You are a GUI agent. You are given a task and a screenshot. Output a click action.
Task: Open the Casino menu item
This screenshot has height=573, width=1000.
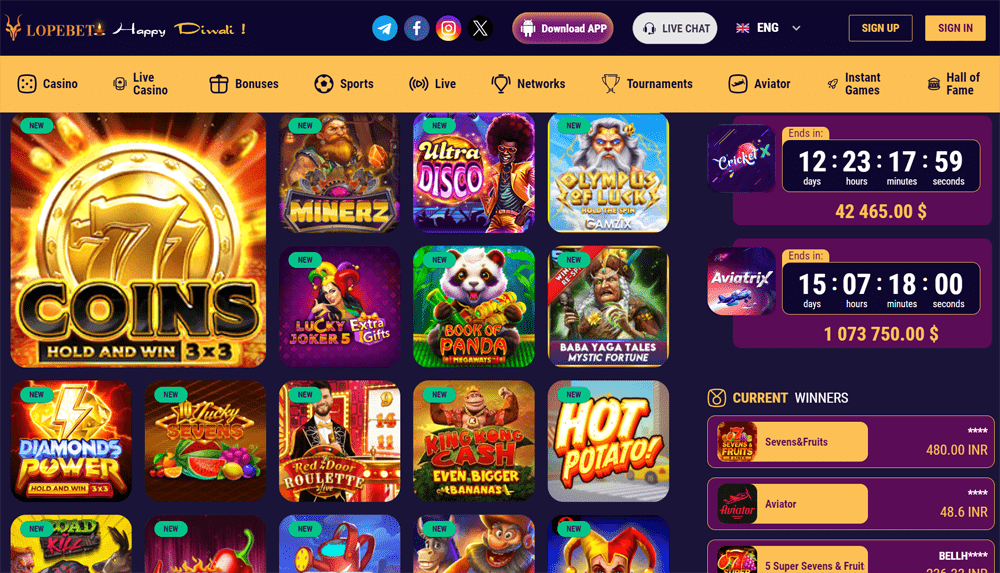click(48, 84)
